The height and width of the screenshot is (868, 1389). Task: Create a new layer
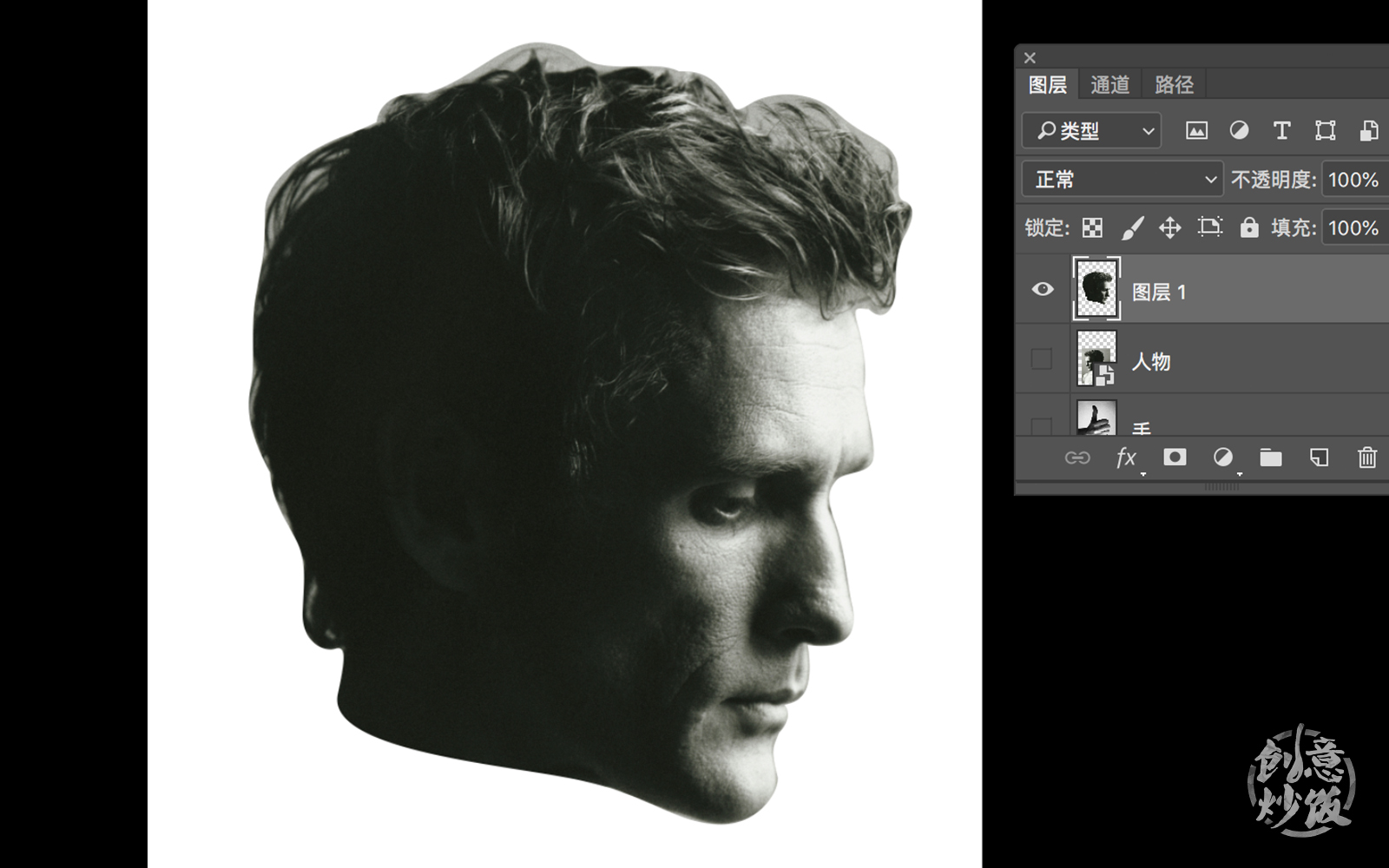[x=1320, y=457]
